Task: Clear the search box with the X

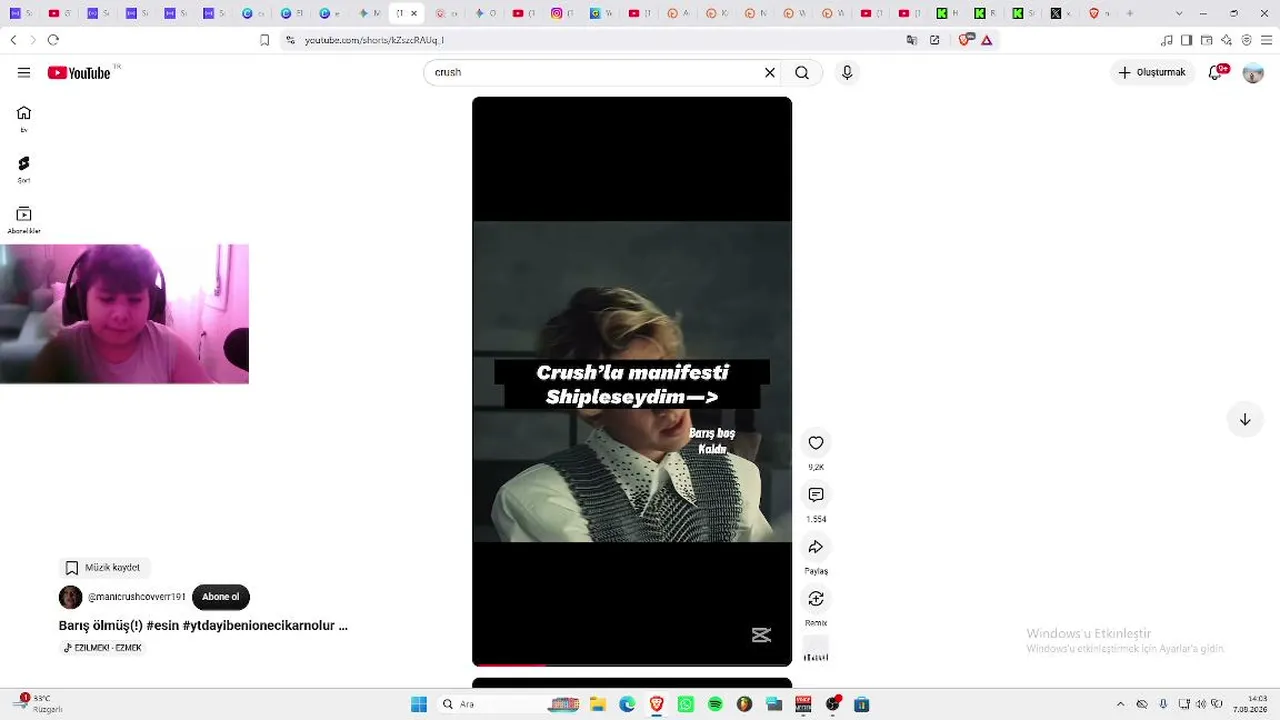Action: click(x=770, y=73)
